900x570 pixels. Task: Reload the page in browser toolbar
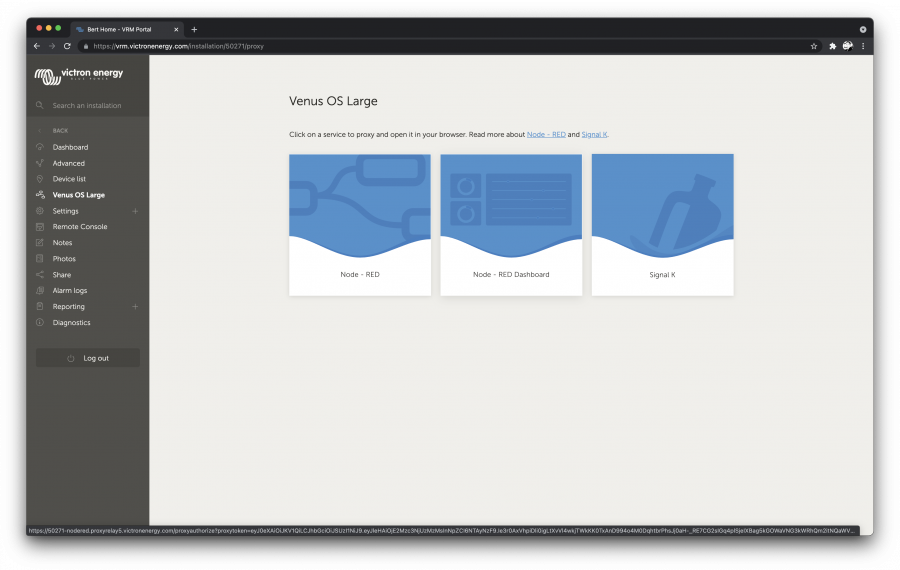point(67,46)
